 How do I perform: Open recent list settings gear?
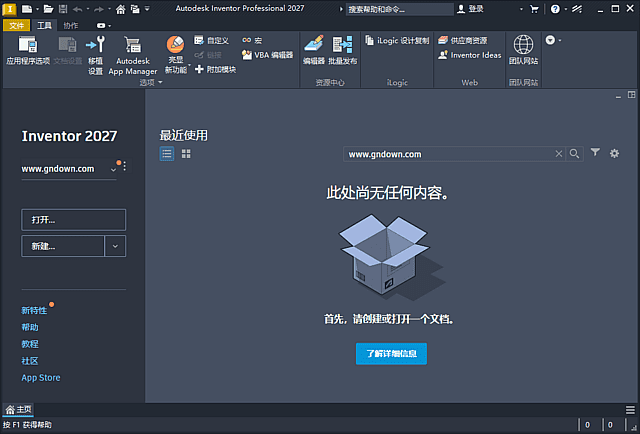[615, 153]
